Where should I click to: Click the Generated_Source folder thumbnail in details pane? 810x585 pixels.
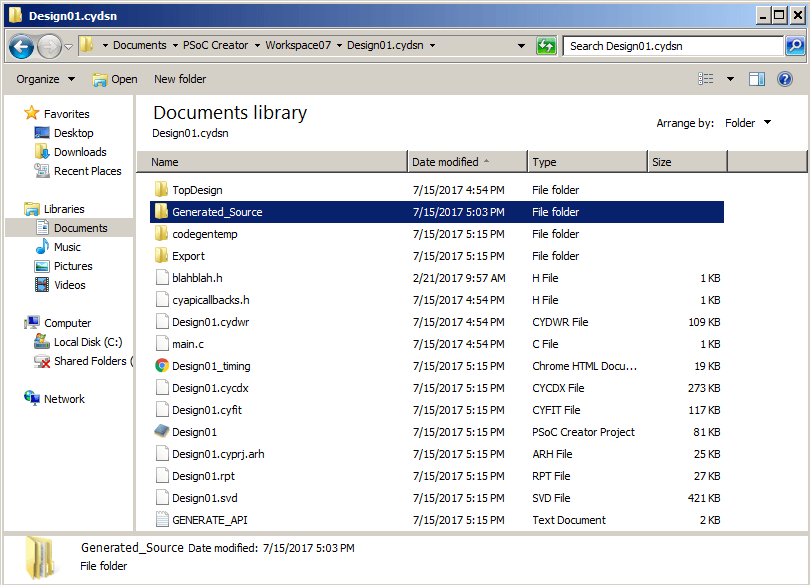(39, 557)
